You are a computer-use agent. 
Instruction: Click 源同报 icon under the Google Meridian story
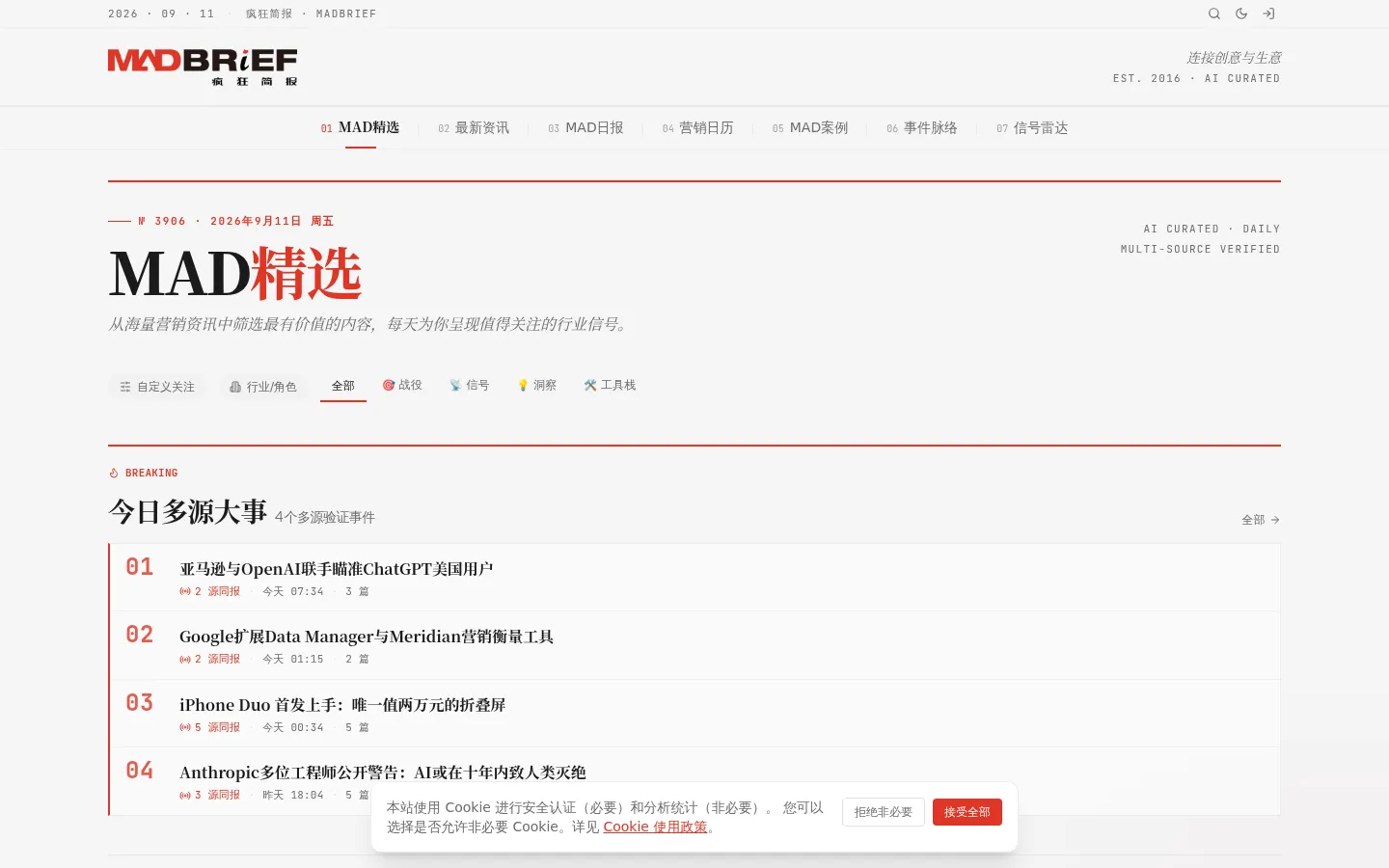(185, 659)
